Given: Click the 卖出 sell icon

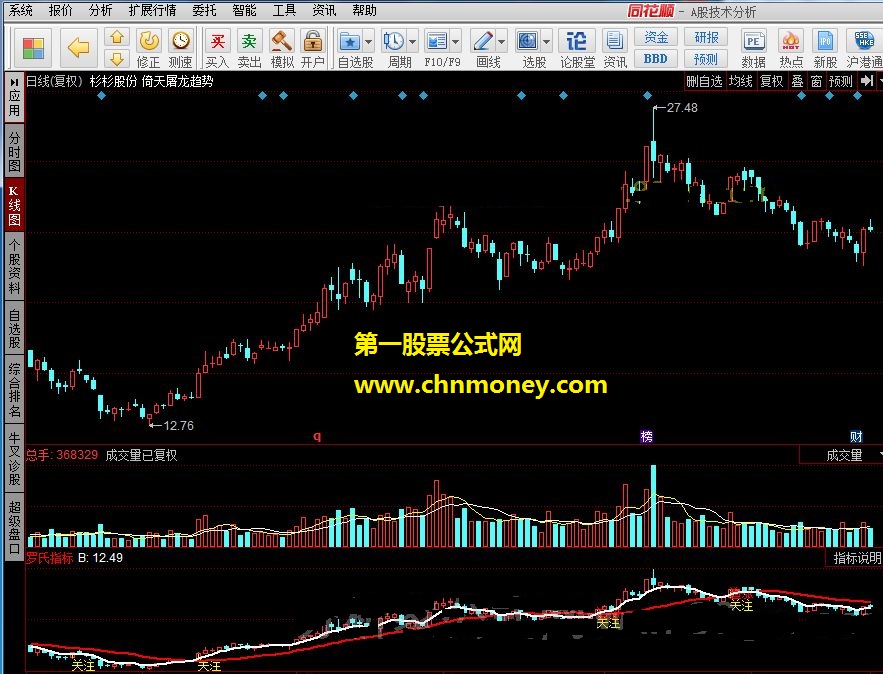Looking at the screenshot, I should pos(249,48).
